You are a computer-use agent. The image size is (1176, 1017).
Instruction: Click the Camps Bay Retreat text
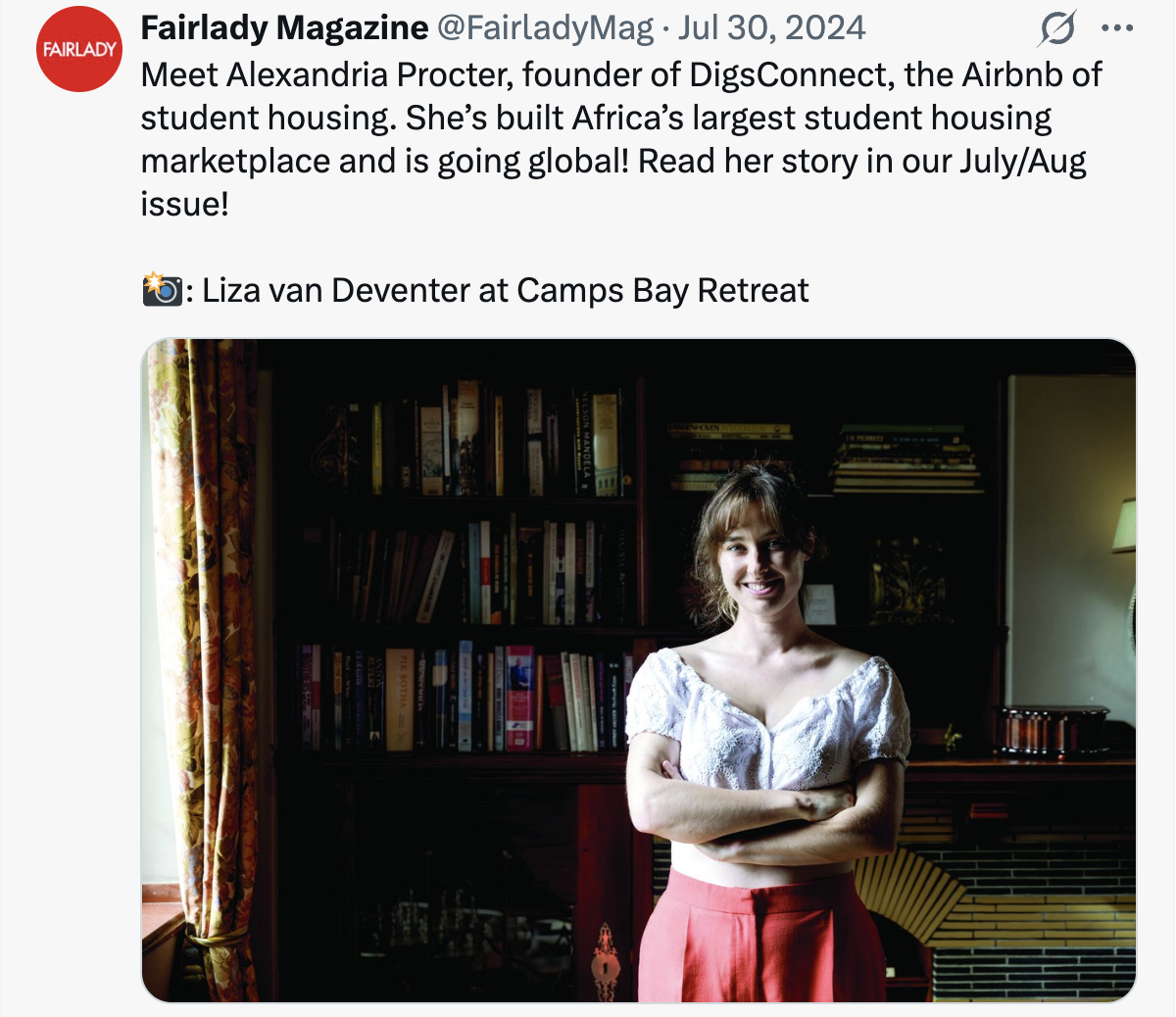662,290
